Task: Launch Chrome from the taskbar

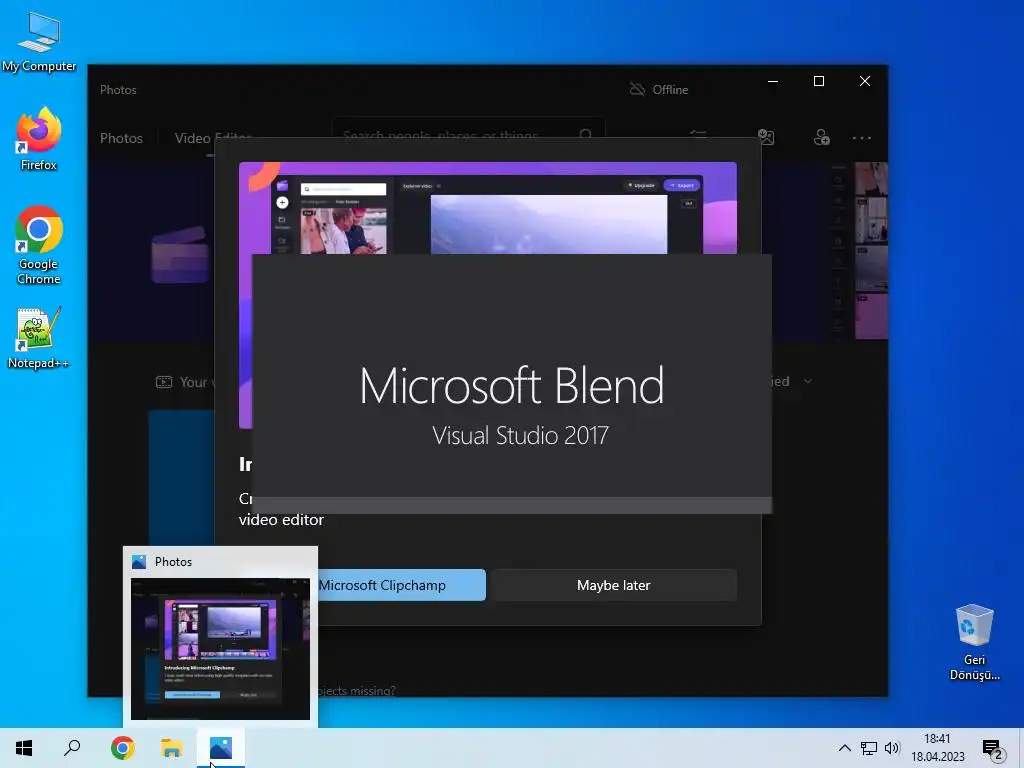Action: tap(123, 748)
